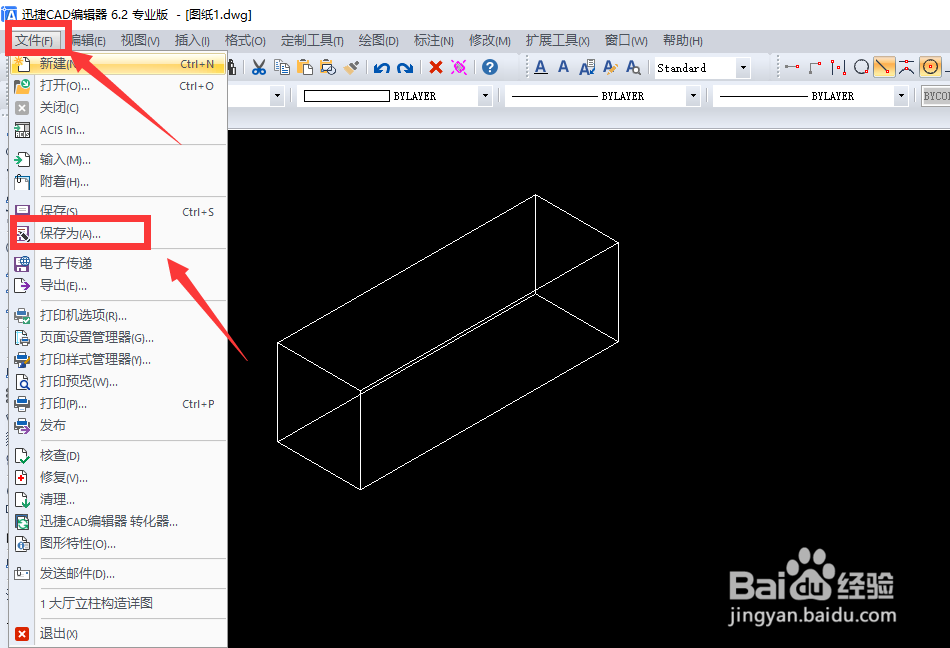This screenshot has width=950, height=648.
Task: Toggle the highlighted circle-target snap icon
Action: click(931, 67)
